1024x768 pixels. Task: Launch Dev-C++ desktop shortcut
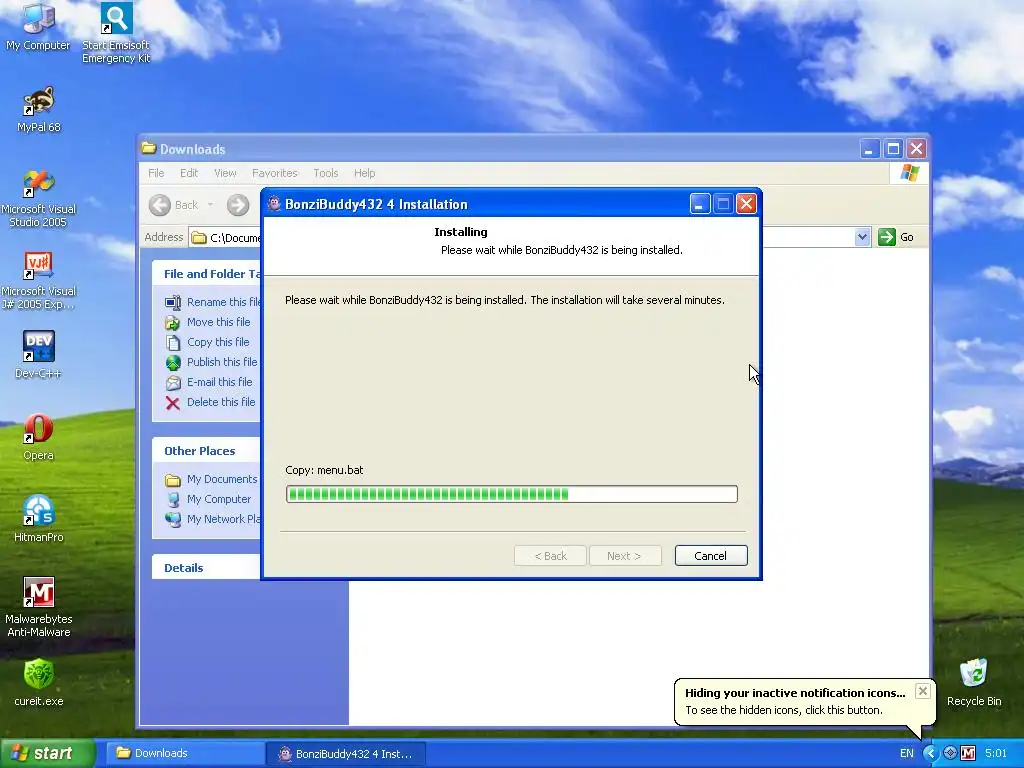(39, 355)
